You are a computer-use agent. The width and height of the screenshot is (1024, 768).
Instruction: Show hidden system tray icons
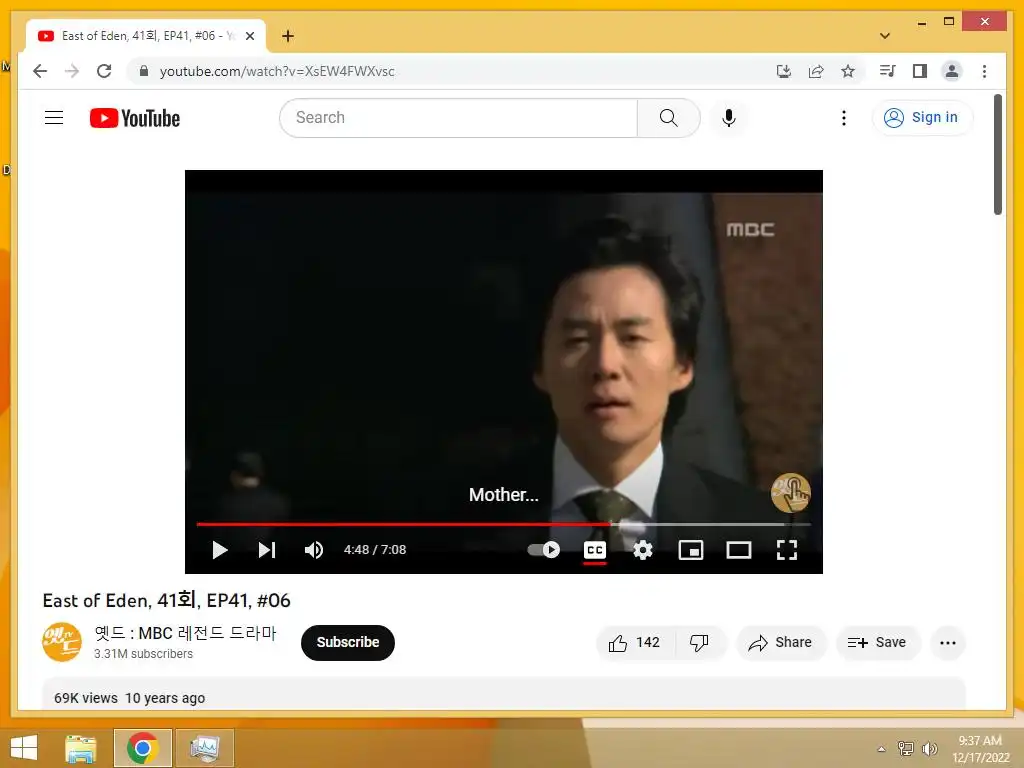[x=882, y=749]
